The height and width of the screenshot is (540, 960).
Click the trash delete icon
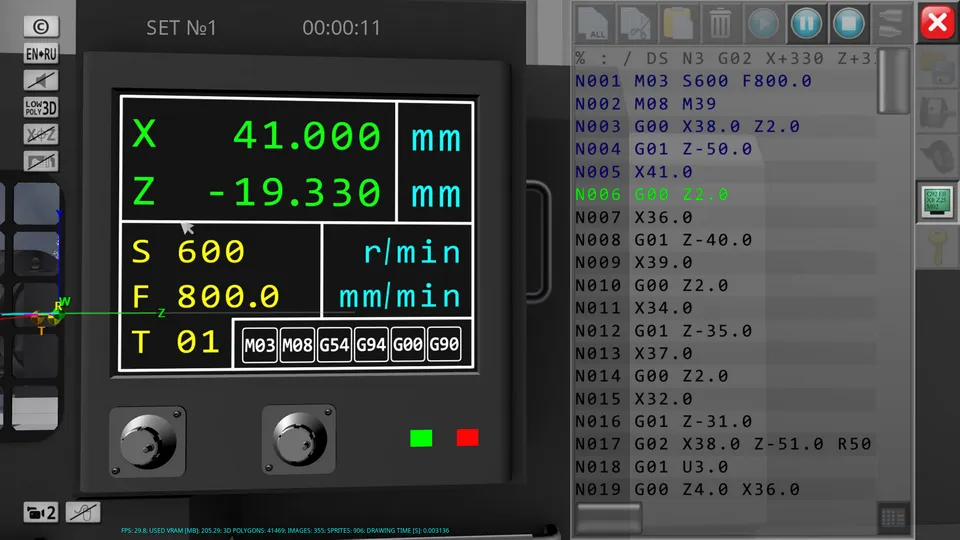click(x=720, y=22)
